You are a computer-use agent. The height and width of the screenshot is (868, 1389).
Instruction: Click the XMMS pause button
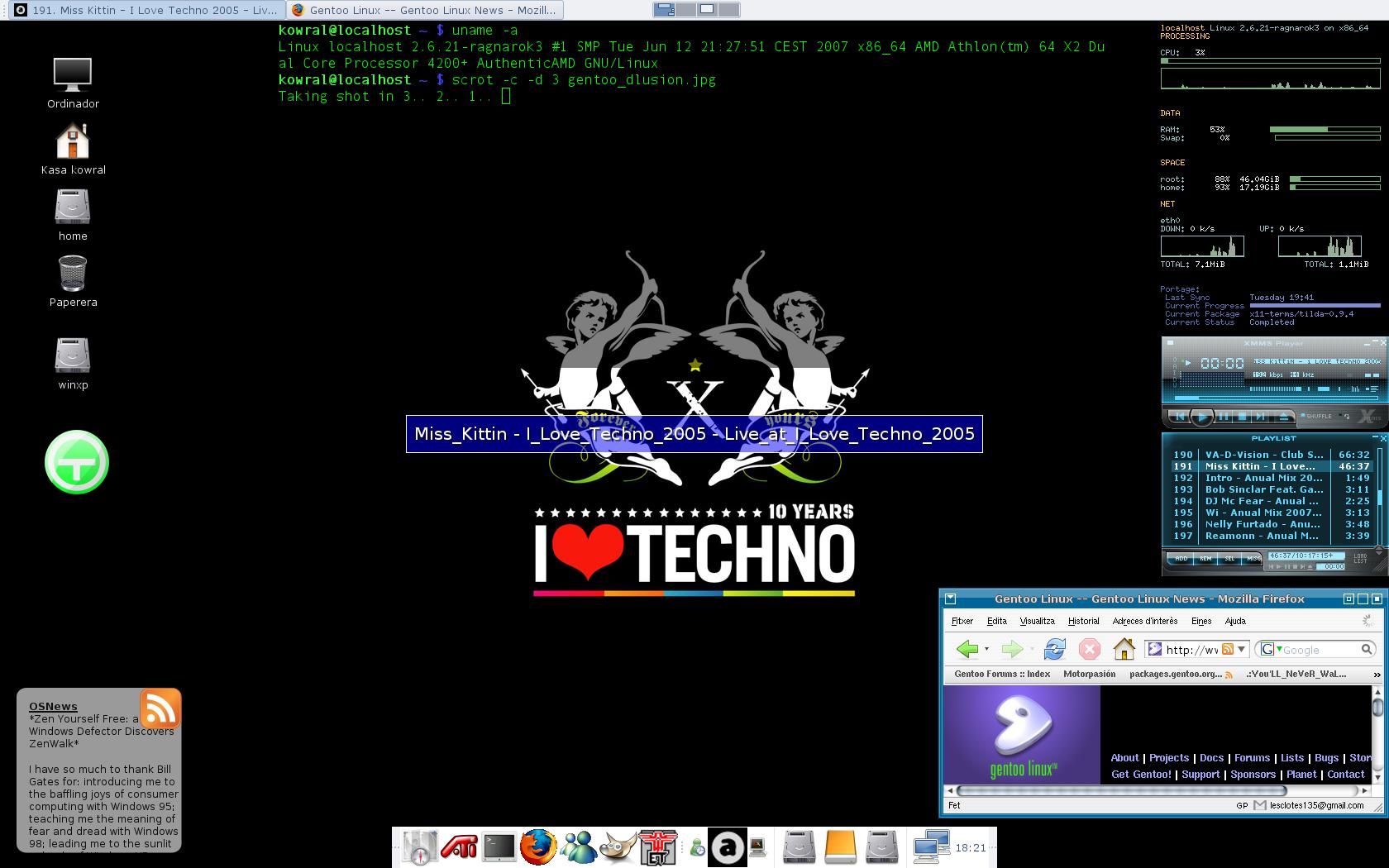(1224, 416)
